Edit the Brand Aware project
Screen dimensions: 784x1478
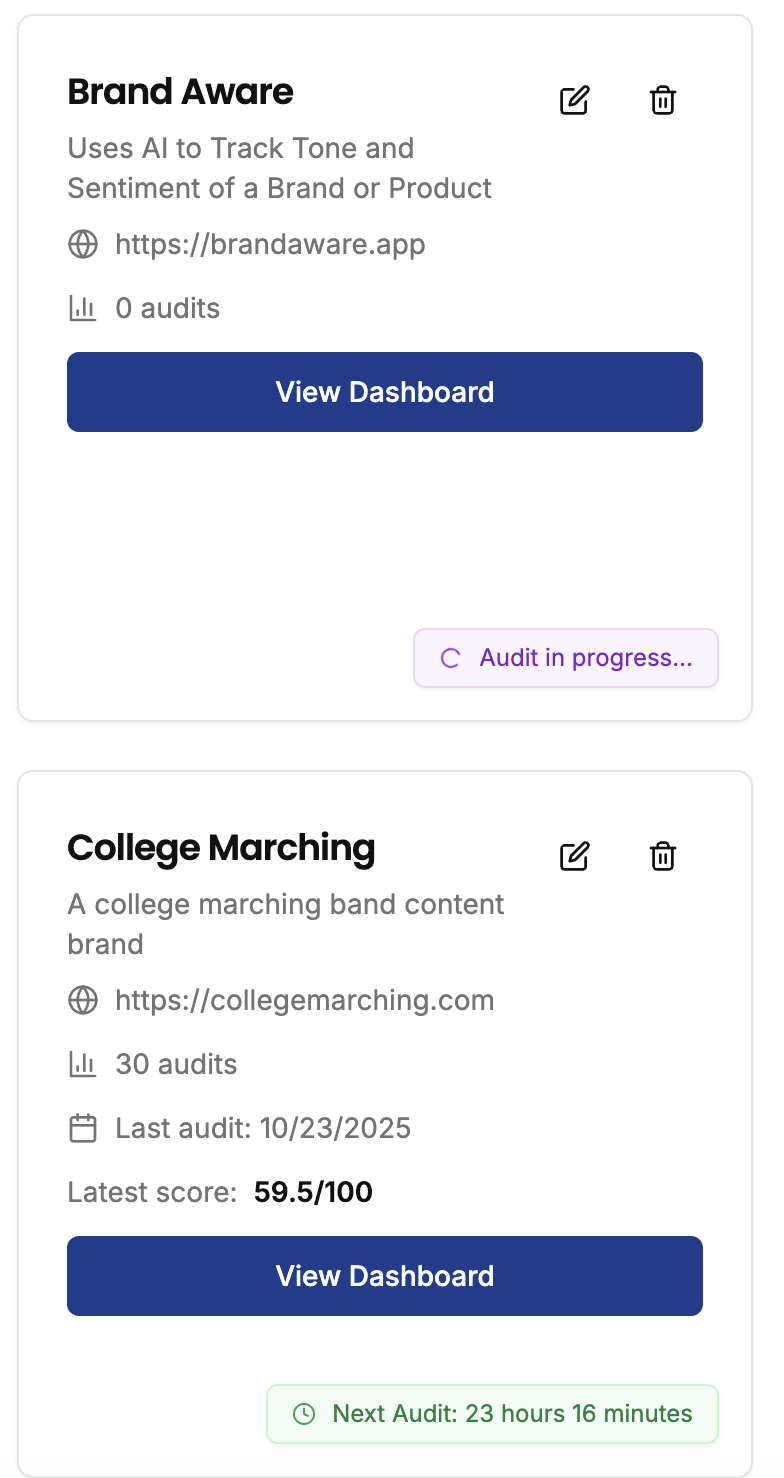[x=574, y=100]
